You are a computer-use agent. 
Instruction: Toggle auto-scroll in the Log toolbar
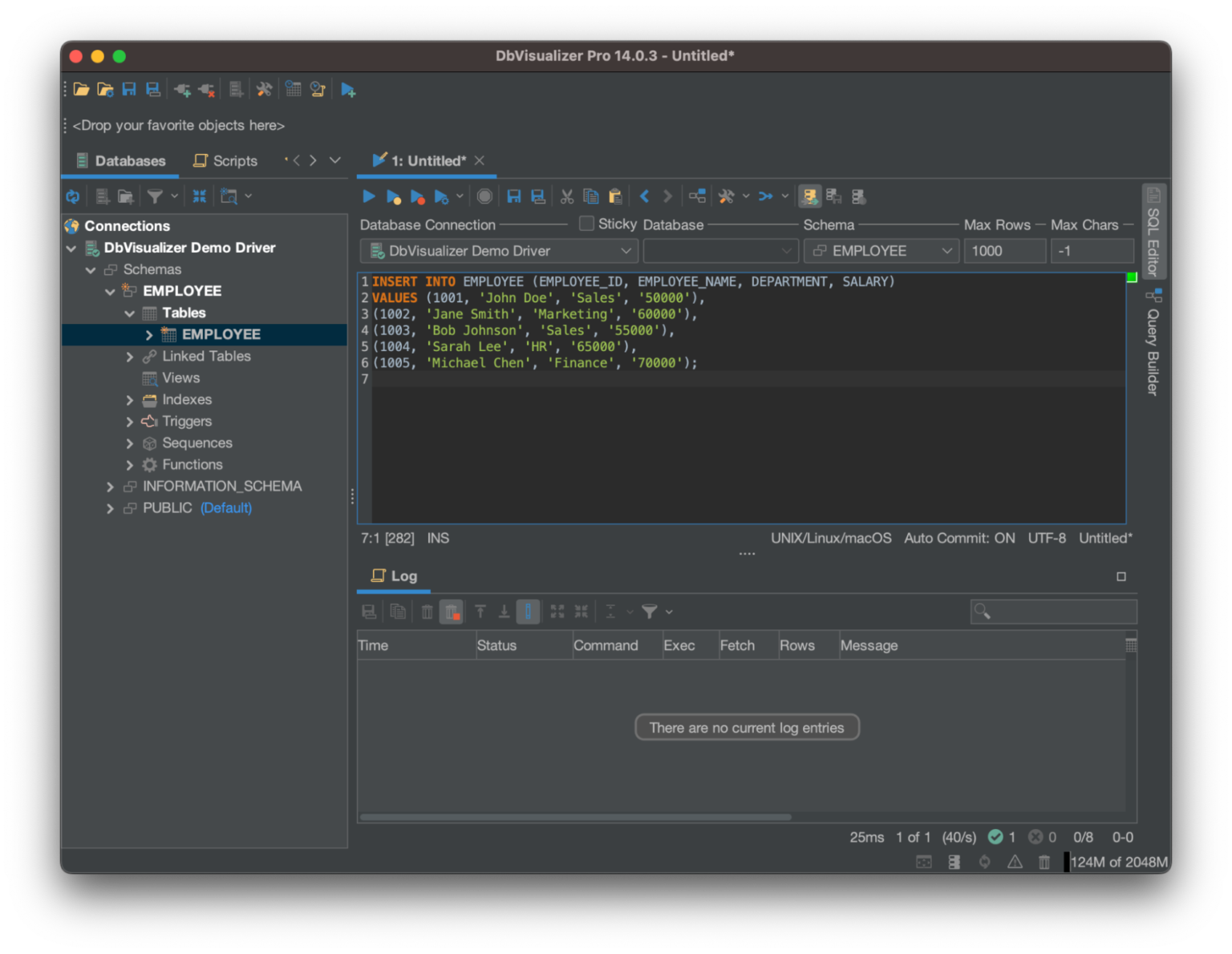pyautogui.click(x=528, y=611)
